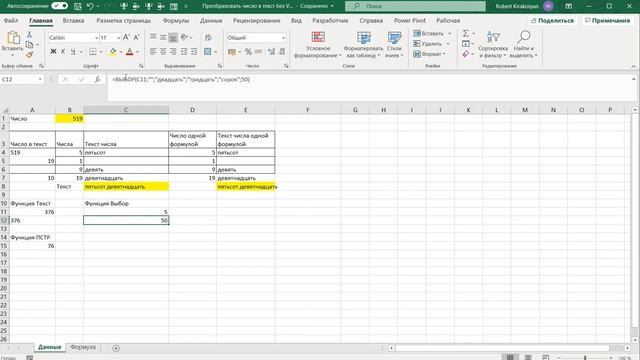The image size is (640, 360).
Task: Click the merge and center icon
Action: point(208,51)
